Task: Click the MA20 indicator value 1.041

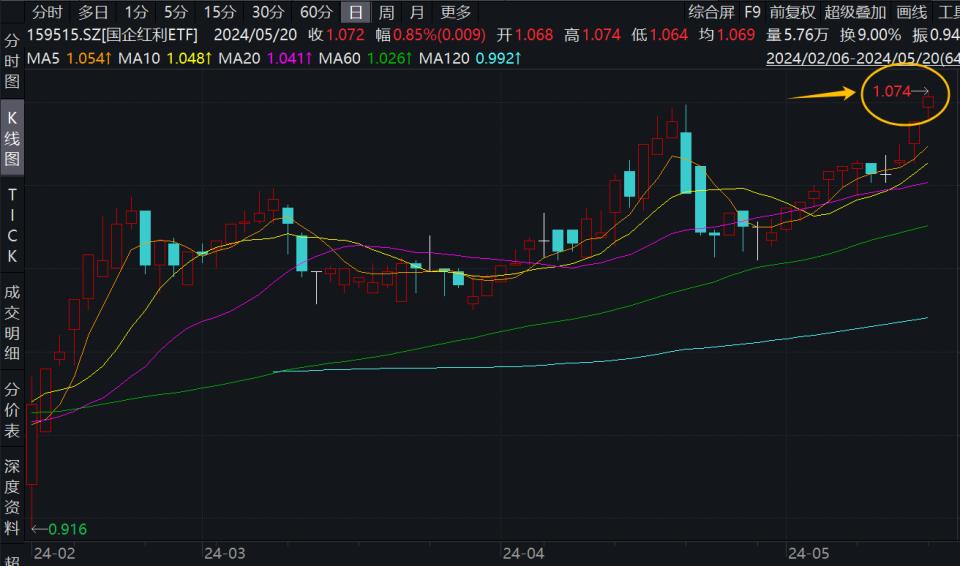Action: pos(290,59)
